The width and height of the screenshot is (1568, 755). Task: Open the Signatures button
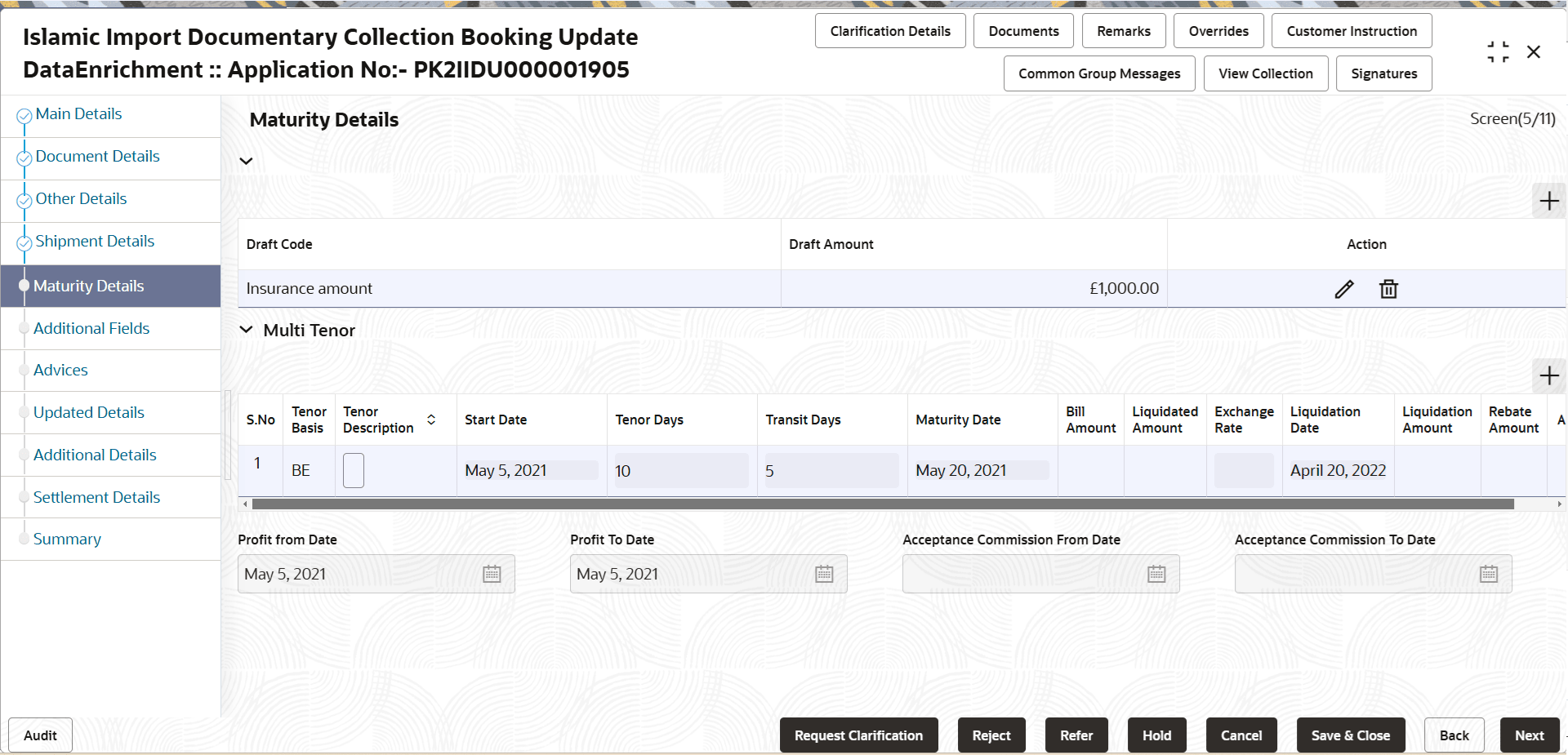tap(1384, 73)
